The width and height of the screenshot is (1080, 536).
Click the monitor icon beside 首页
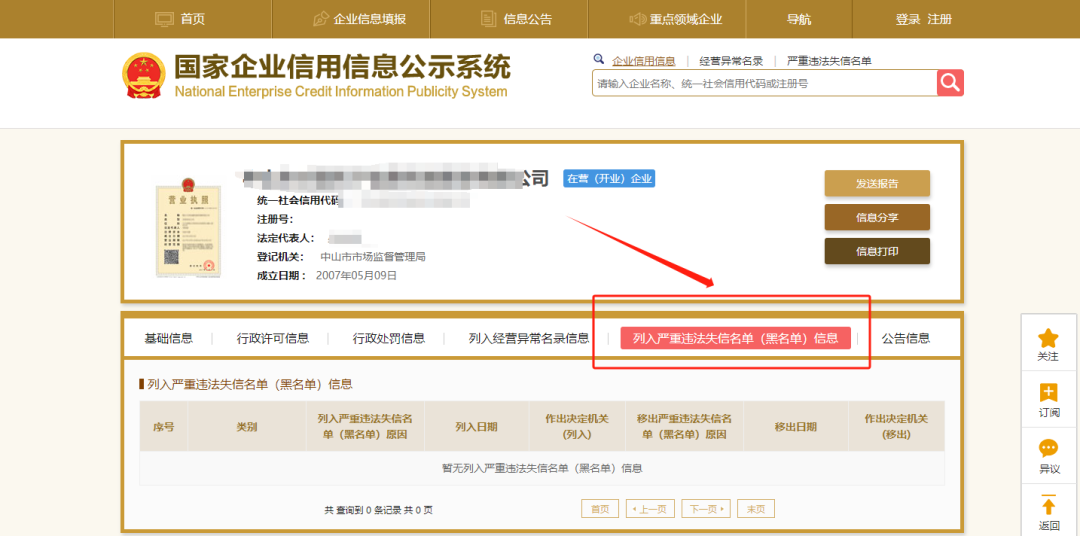pyautogui.click(x=164, y=19)
